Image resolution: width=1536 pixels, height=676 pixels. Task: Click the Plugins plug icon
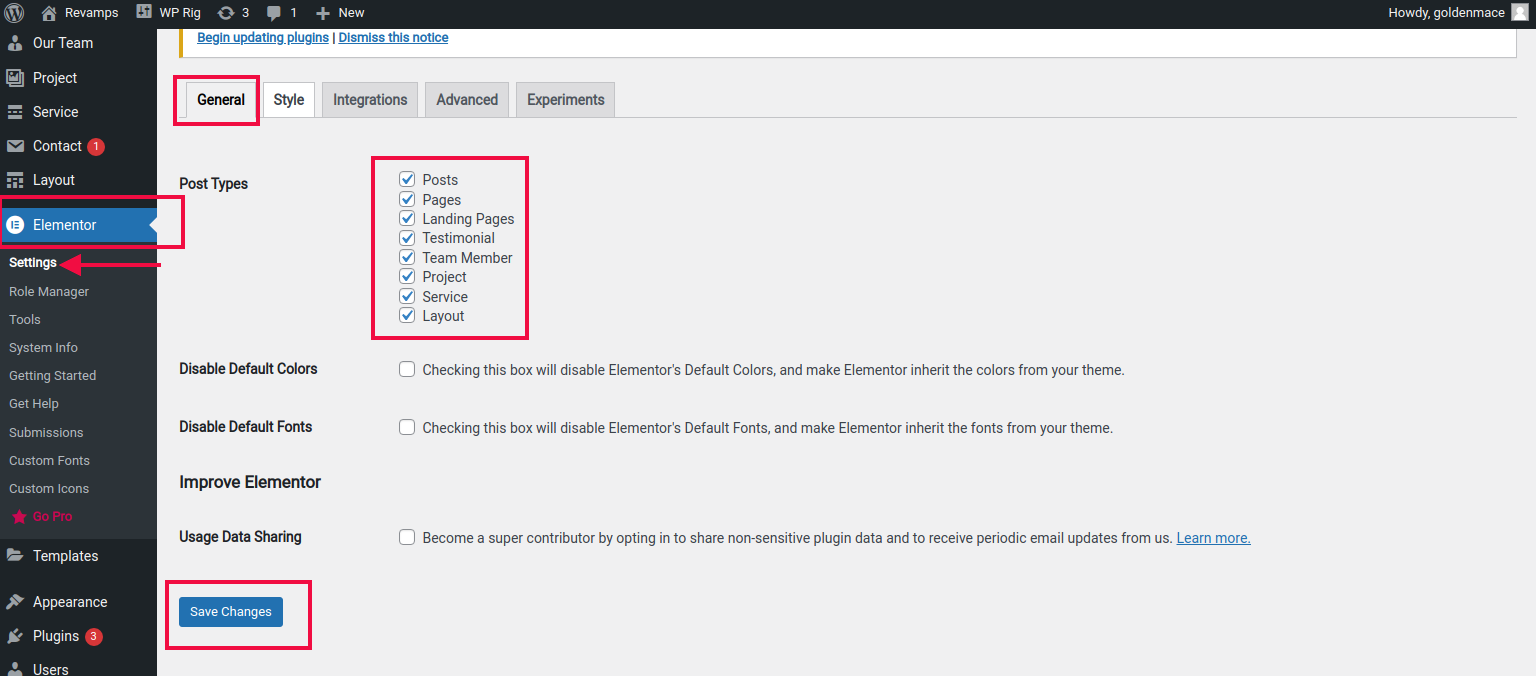click(x=15, y=636)
